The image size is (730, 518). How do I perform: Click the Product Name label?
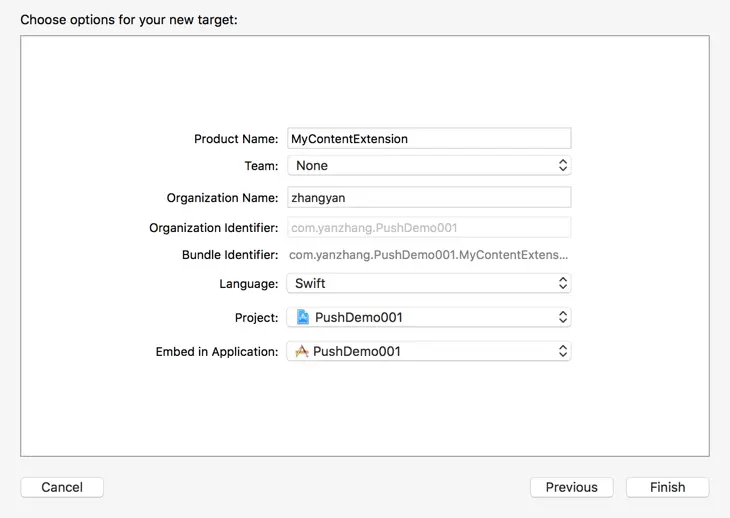tap(236, 139)
